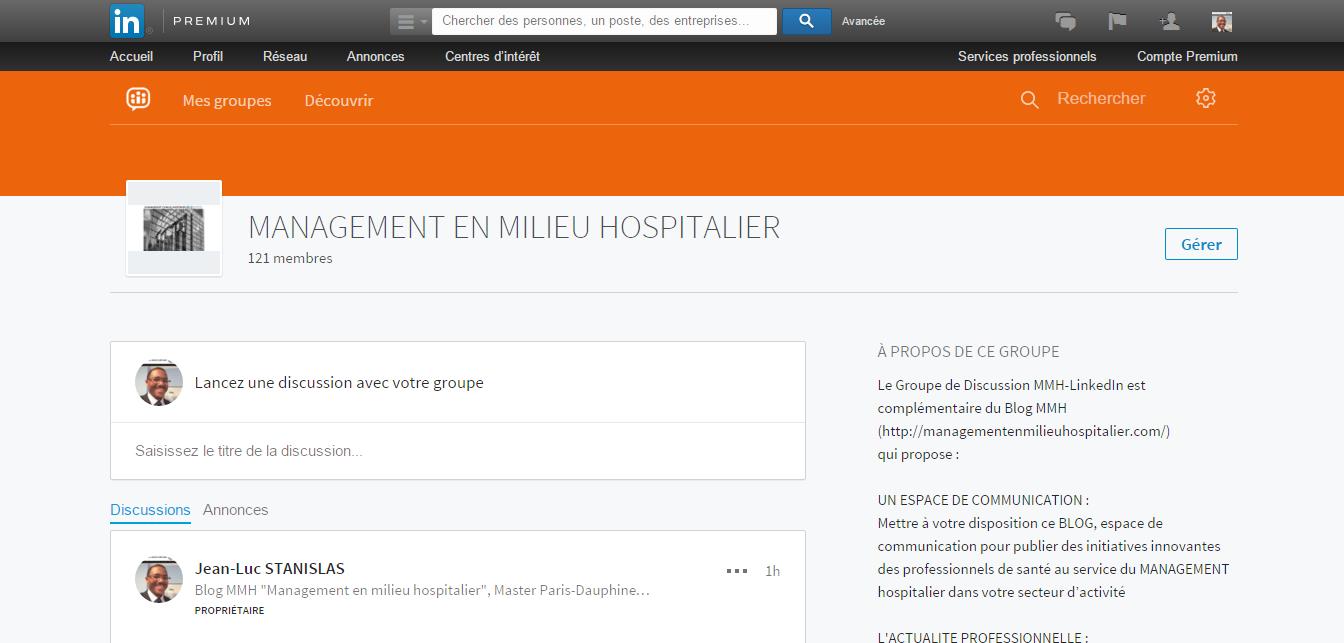This screenshot has height=643, width=1344.
Task: Open the Centres d'intérêt menu
Action: click(492, 57)
